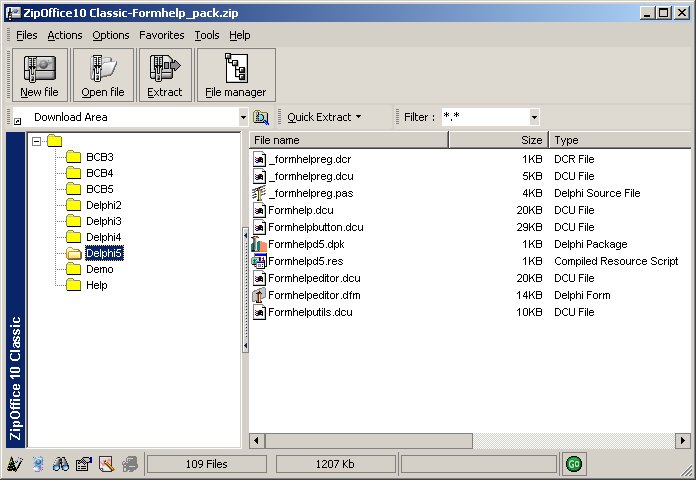Click the Extract toolbar button
Image resolution: width=696 pixels, height=480 pixels.
click(165, 75)
